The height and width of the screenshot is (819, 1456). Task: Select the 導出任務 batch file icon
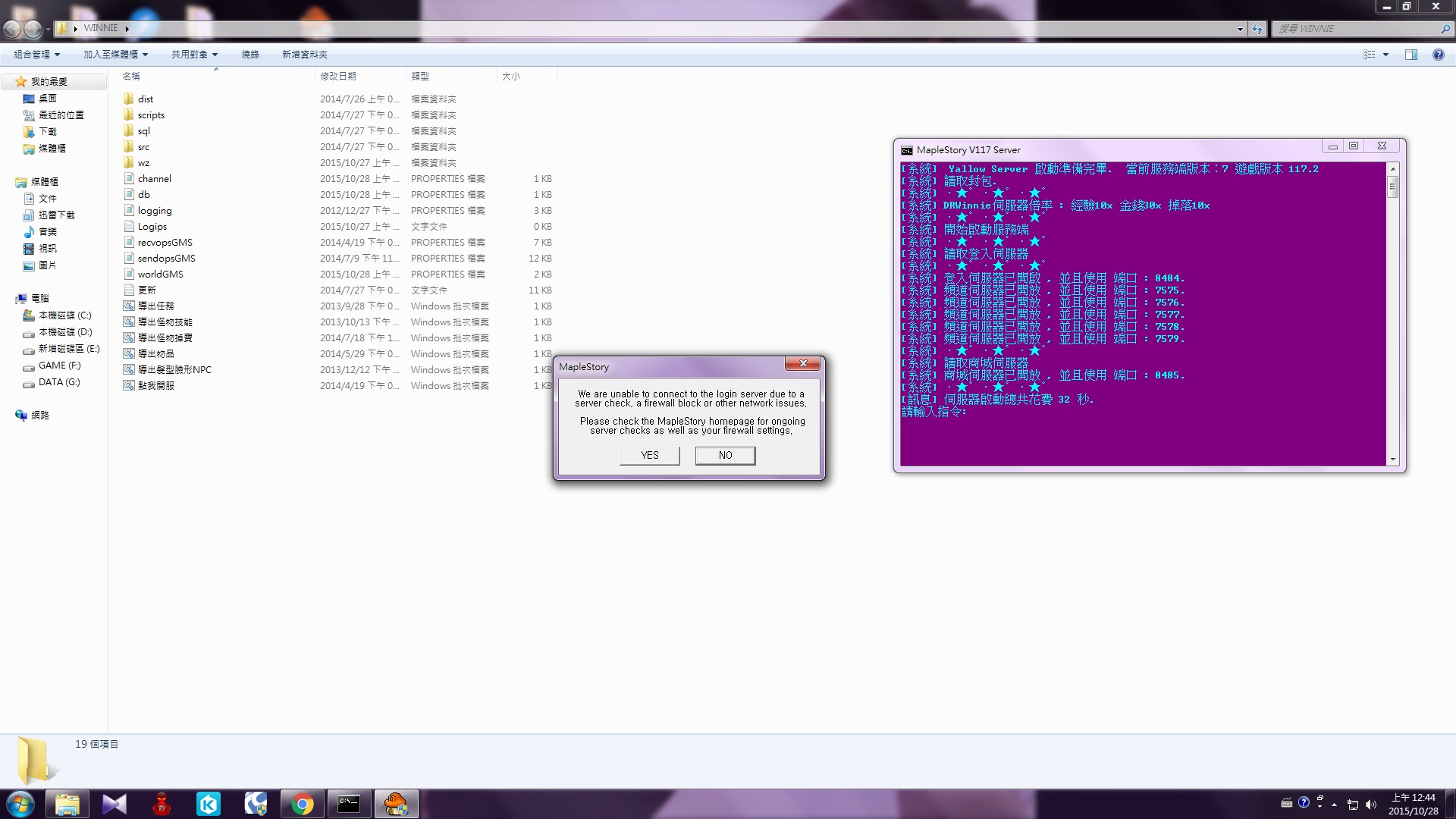click(x=129, y=306)
